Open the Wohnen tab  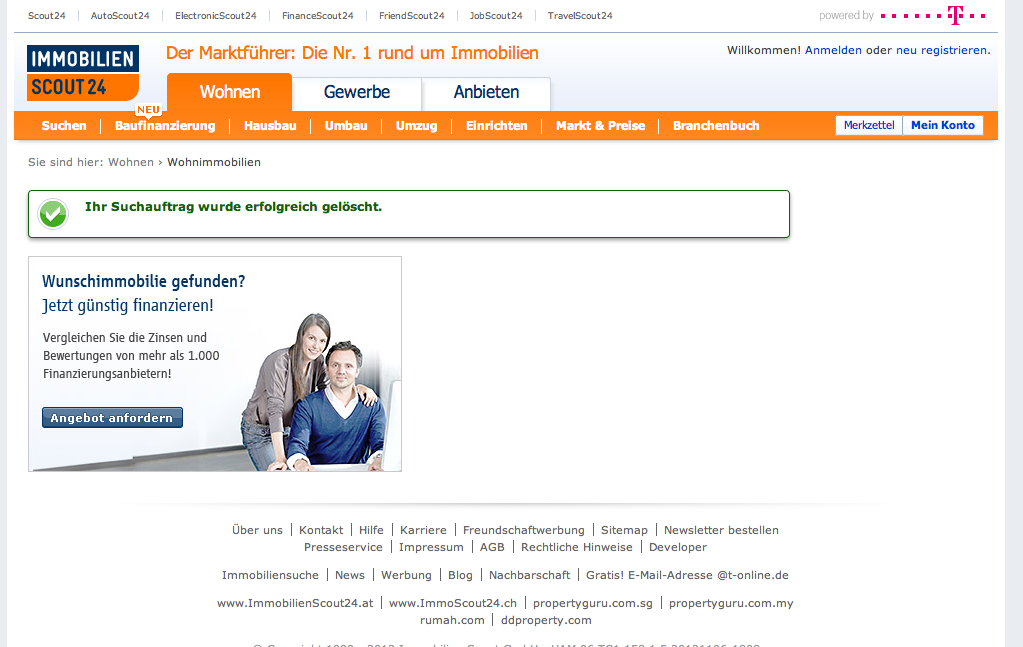[230, 92]
